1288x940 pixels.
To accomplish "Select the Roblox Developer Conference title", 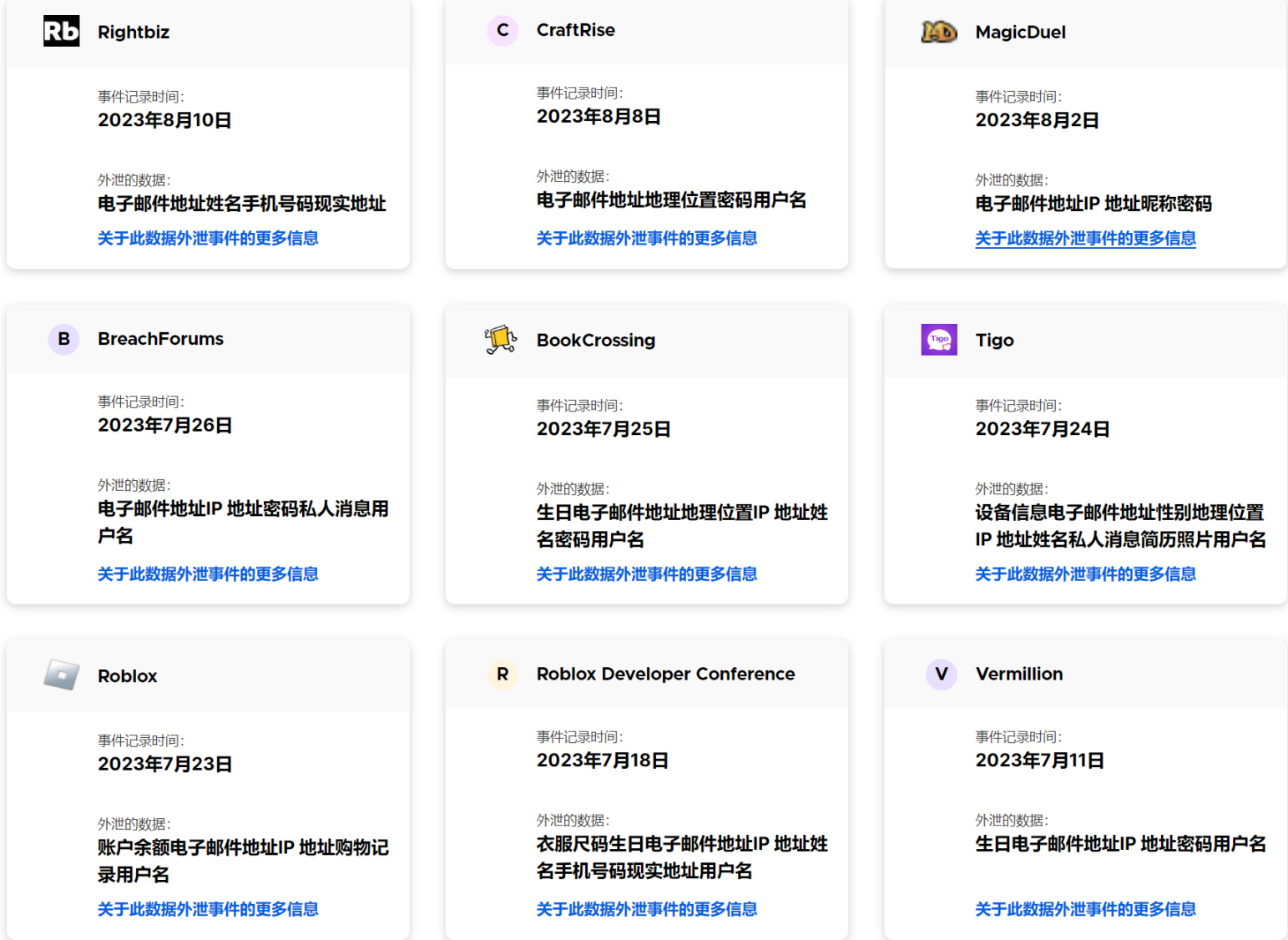I will point(666,674).
